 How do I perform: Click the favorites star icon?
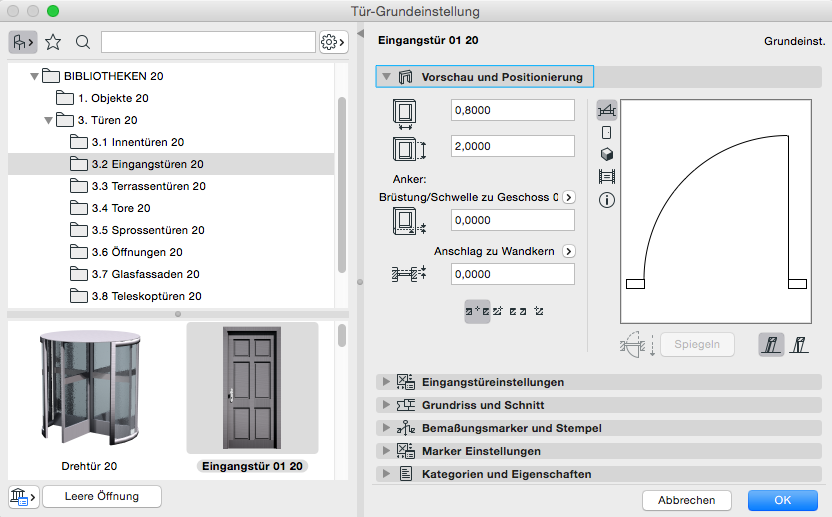point(53,42)
